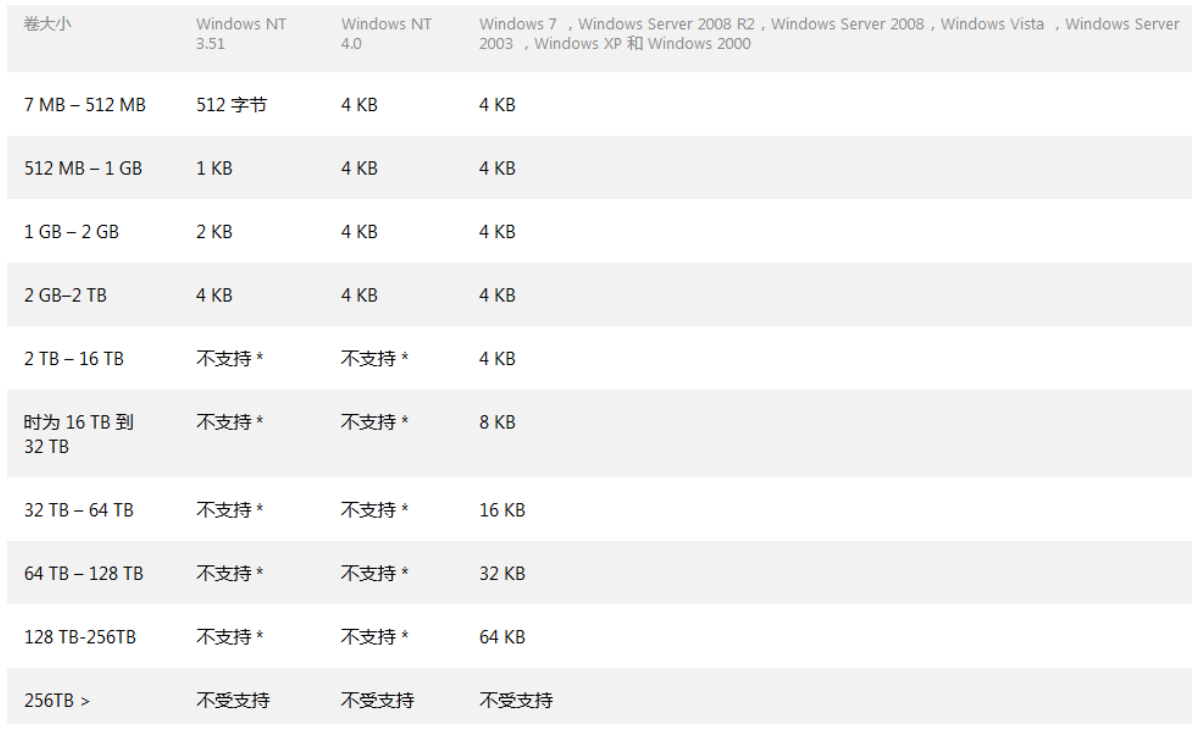
Task: Select the '128 TB-256TB' row label
Action: 80,637
